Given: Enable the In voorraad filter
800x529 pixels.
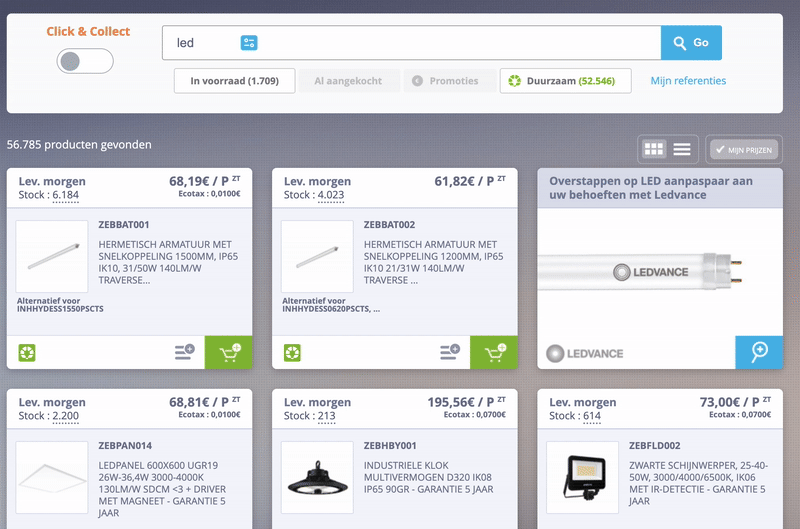Looking at the screenshot, I should 235,81.
